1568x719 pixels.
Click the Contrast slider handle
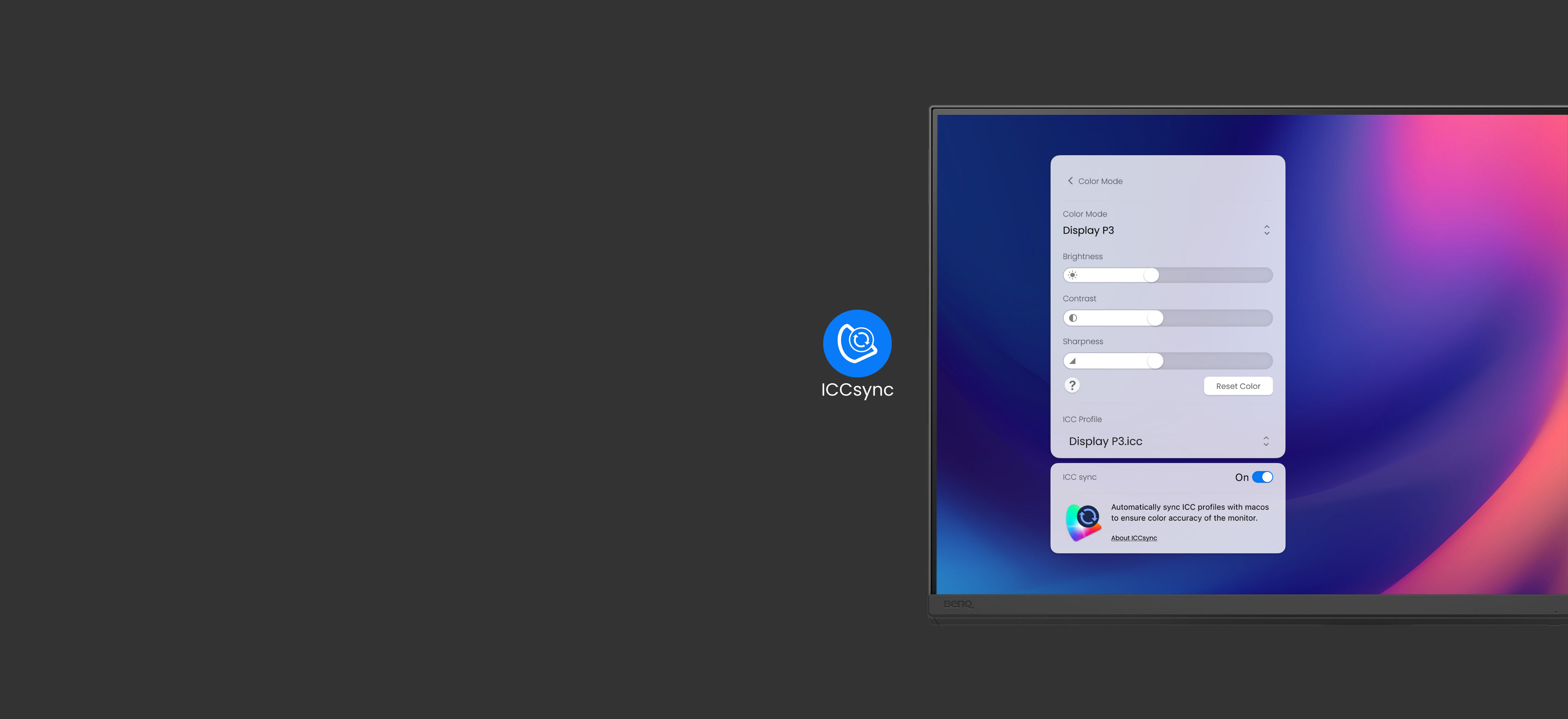click(1154, 318)
